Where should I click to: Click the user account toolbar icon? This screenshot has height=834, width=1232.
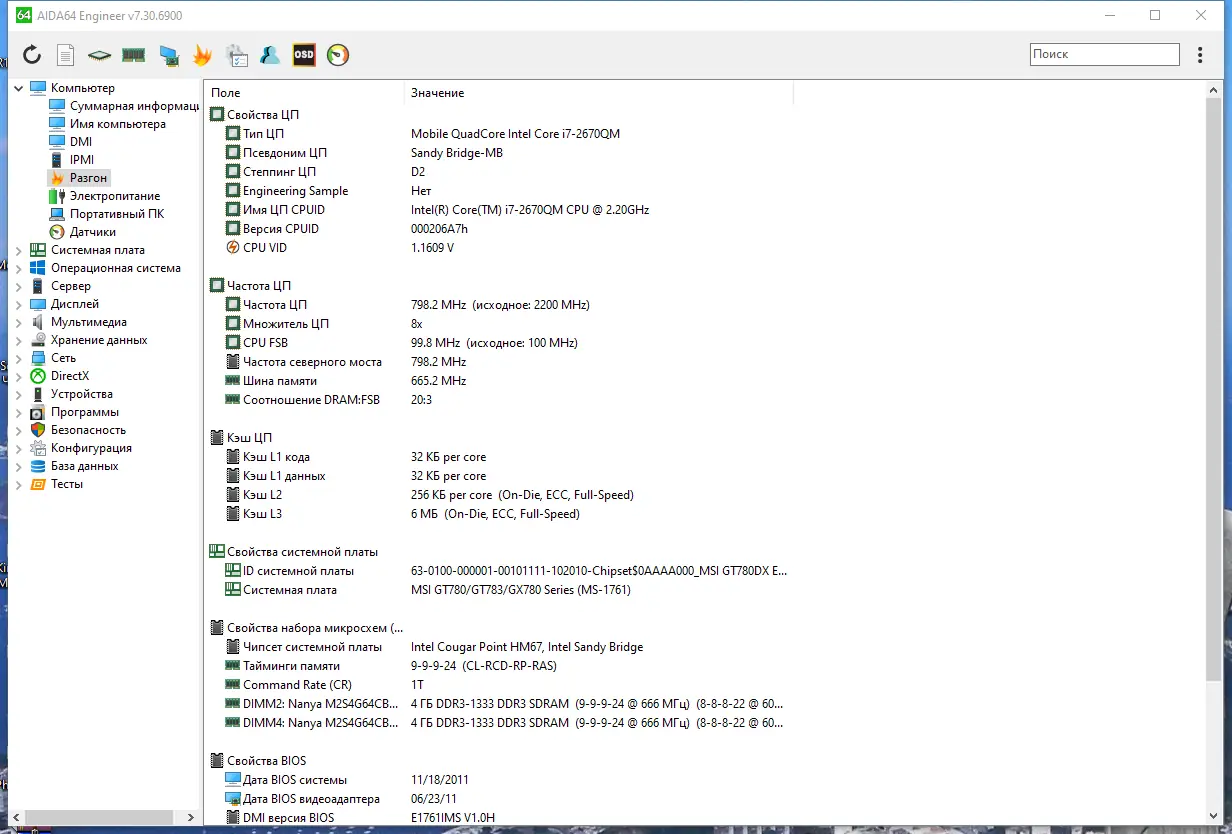coord(270,54)
